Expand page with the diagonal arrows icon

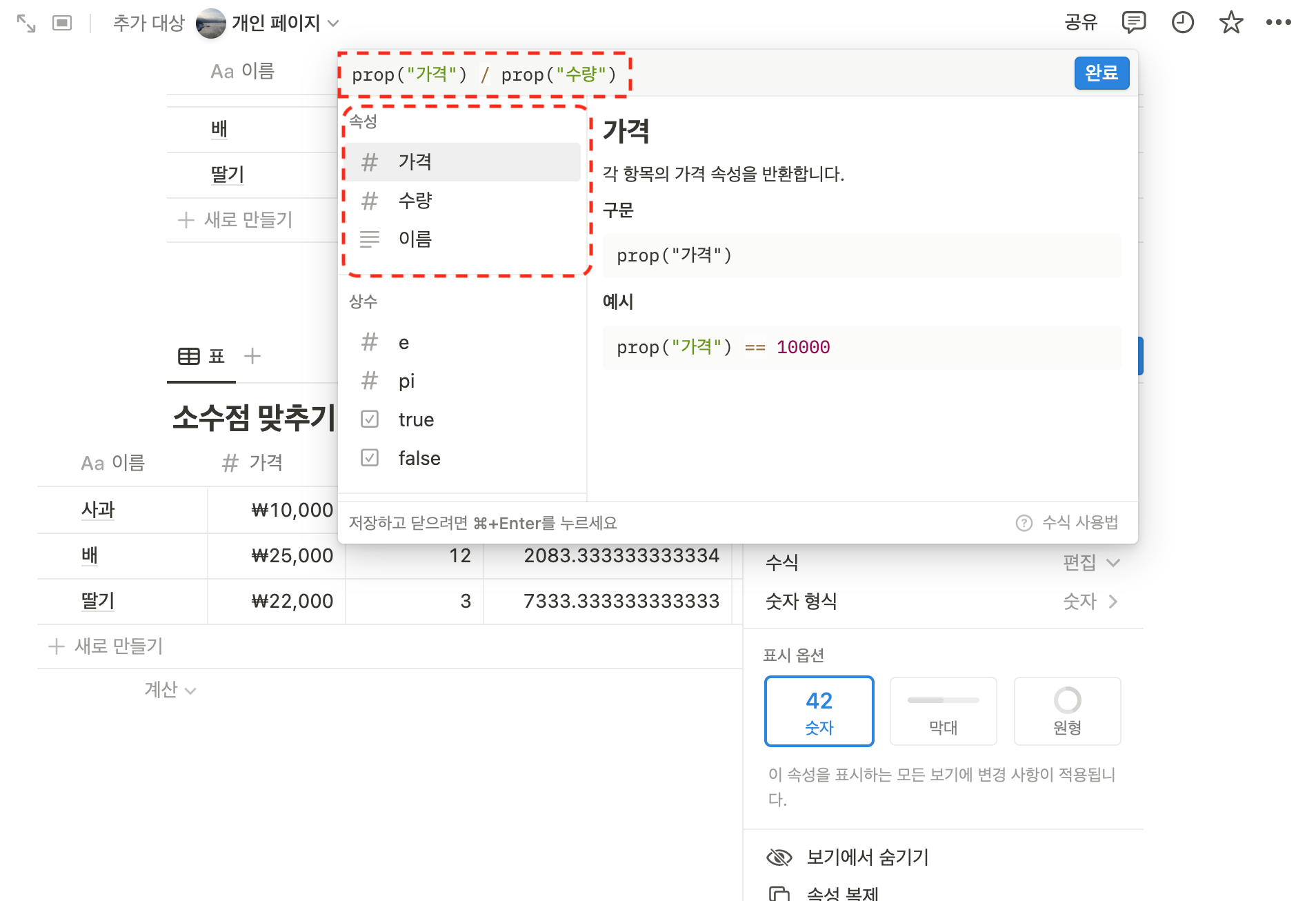(x=26, y=22)
